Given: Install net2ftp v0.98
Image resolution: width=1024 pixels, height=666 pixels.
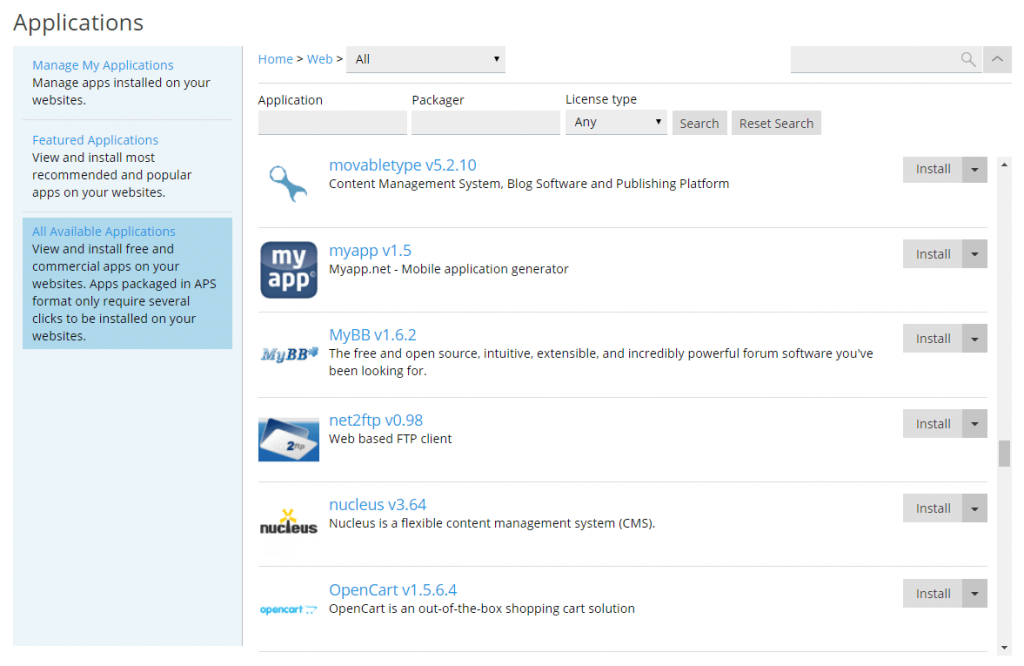Looking at the screenshot, I should (933, 424).
